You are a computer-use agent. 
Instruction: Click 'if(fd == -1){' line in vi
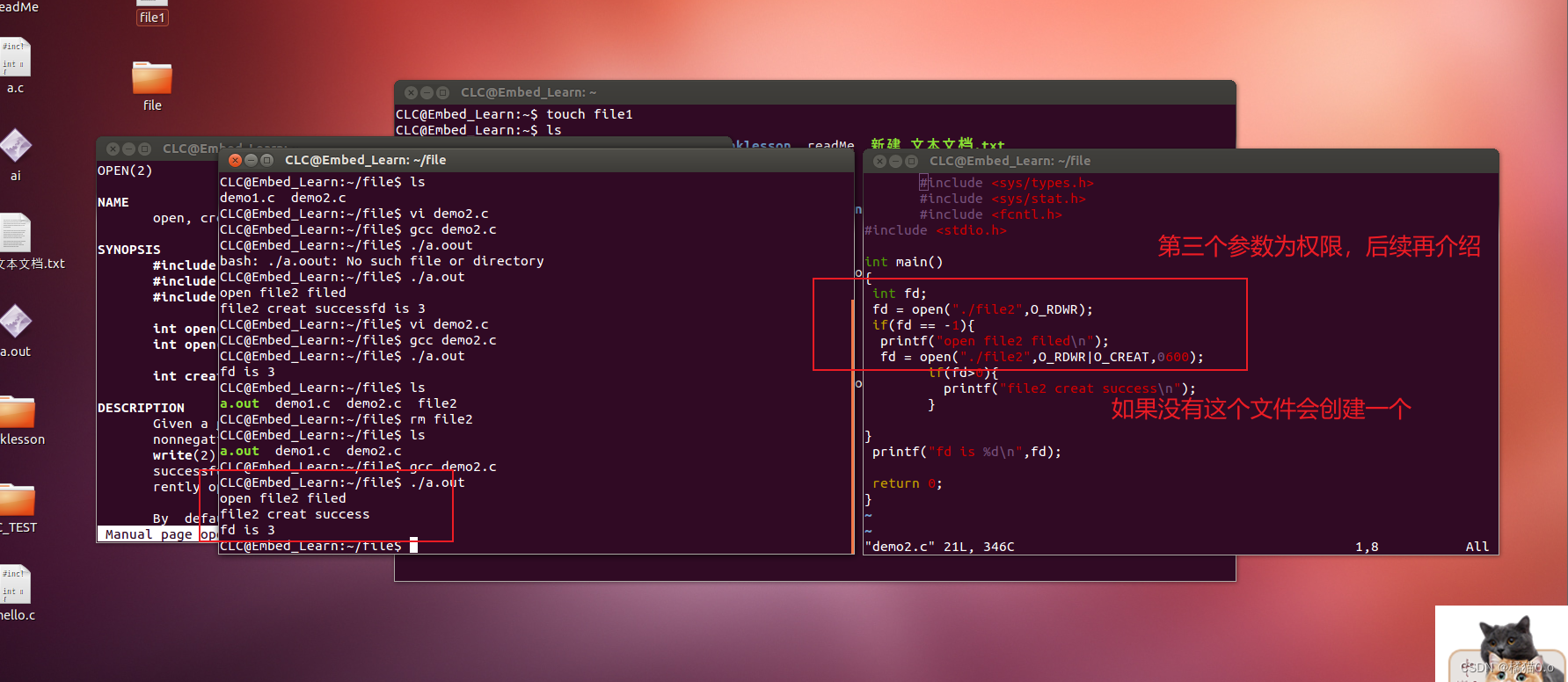point(923,325)
